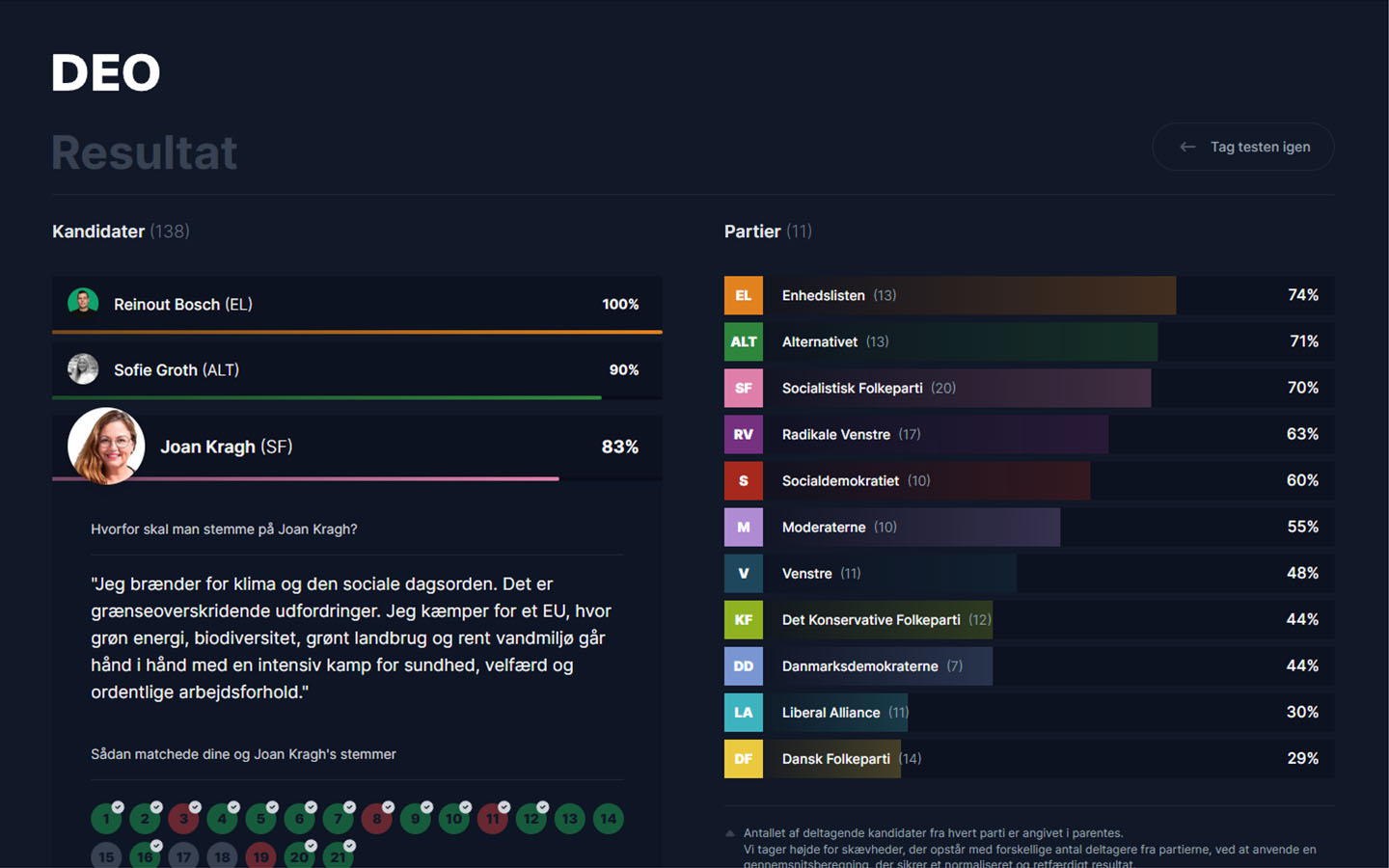Image resolution: width=1389 pixels, height=868 pixels.
Task: Click Sofie Groth's avatar photo
Action: [x=83, y=368]
